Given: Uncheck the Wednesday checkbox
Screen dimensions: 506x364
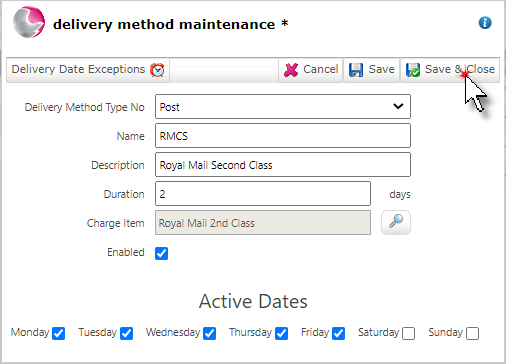Looking at the screenshot, I should (209, 333).
